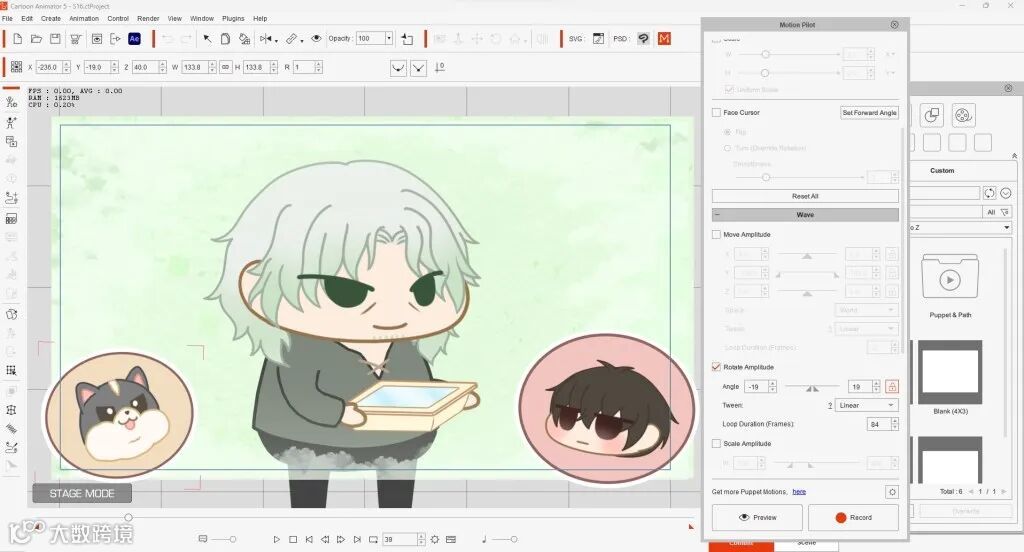
Task: Click the Preview button
Action: point(757,517)
